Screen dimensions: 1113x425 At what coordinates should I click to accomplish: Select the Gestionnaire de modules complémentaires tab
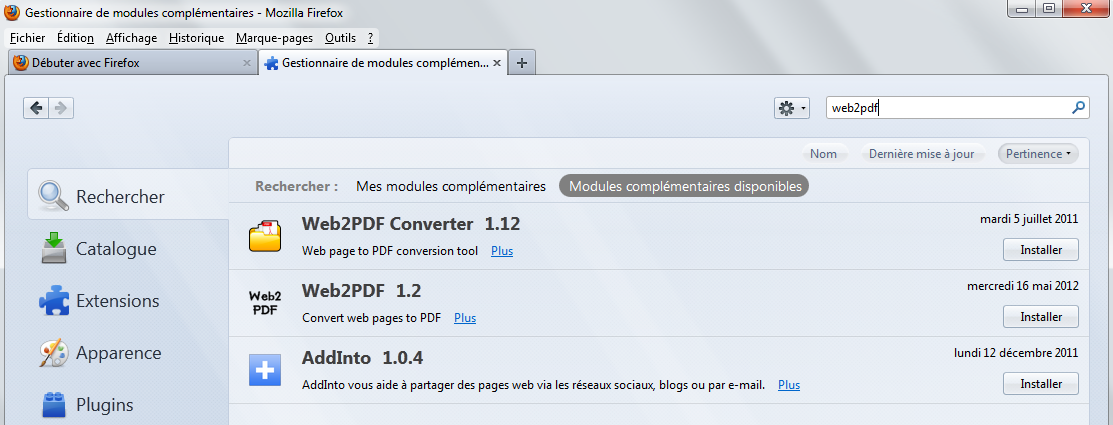point(383,62)
